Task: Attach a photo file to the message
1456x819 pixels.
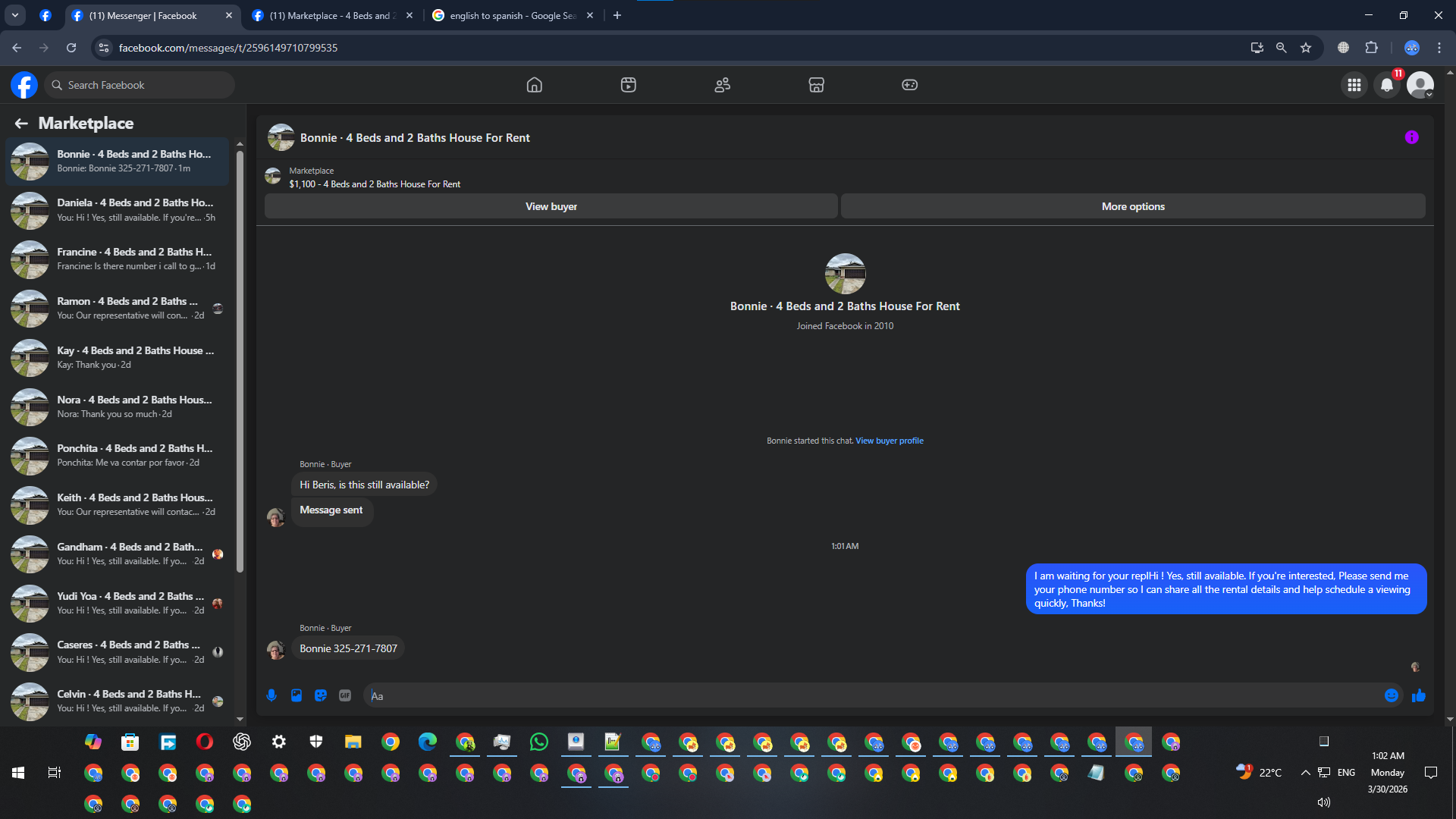Action: tap(297, 695)
